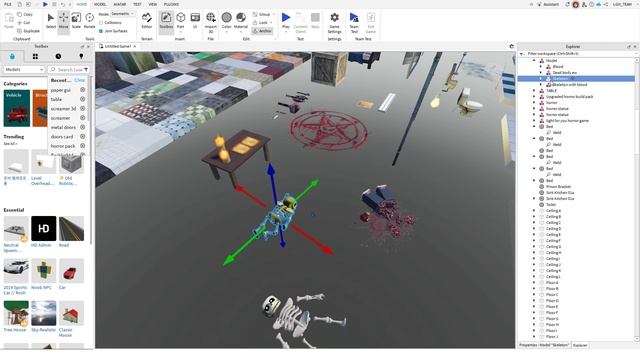Toggle the Collisions checkbox
The image size is (640, 360).
(101, 22)
